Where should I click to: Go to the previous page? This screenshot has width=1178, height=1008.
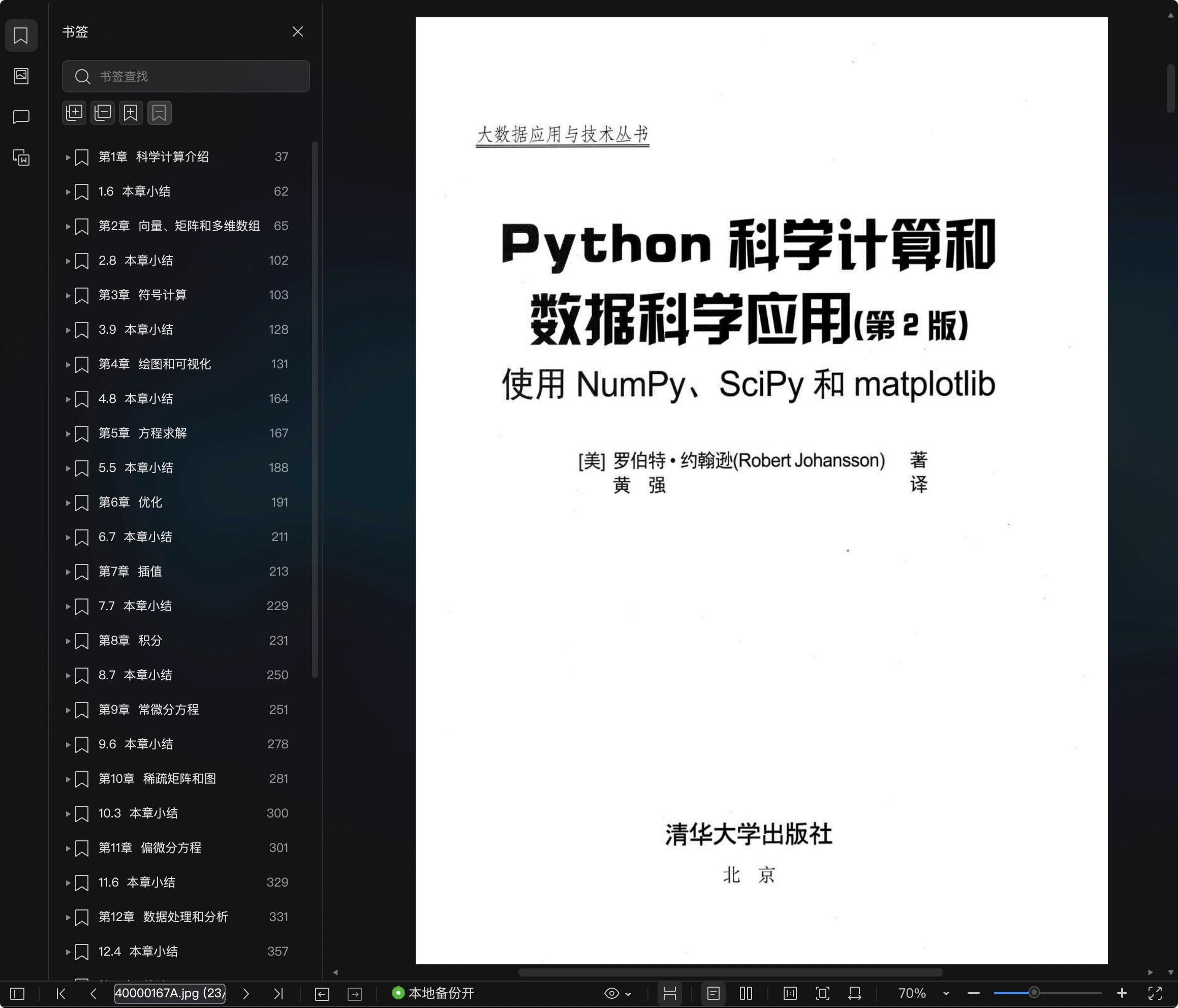93,994
